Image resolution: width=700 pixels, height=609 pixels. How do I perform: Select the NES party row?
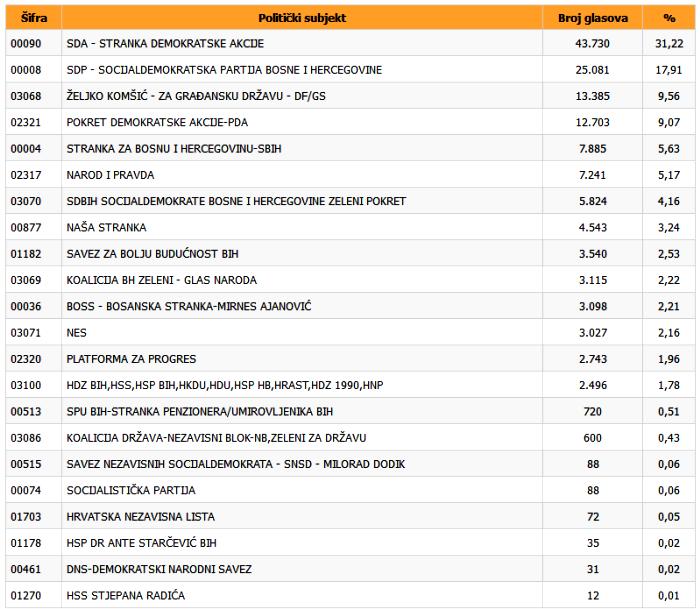coord(350,333)
